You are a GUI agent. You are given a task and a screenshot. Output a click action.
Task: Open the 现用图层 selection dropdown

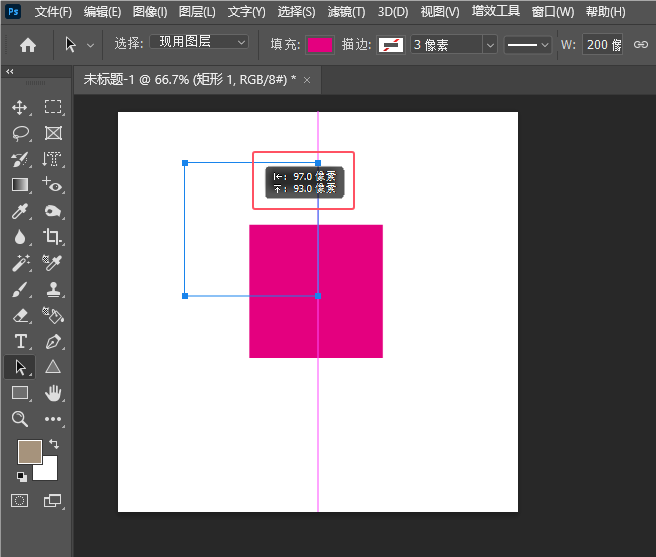[199, 43]
